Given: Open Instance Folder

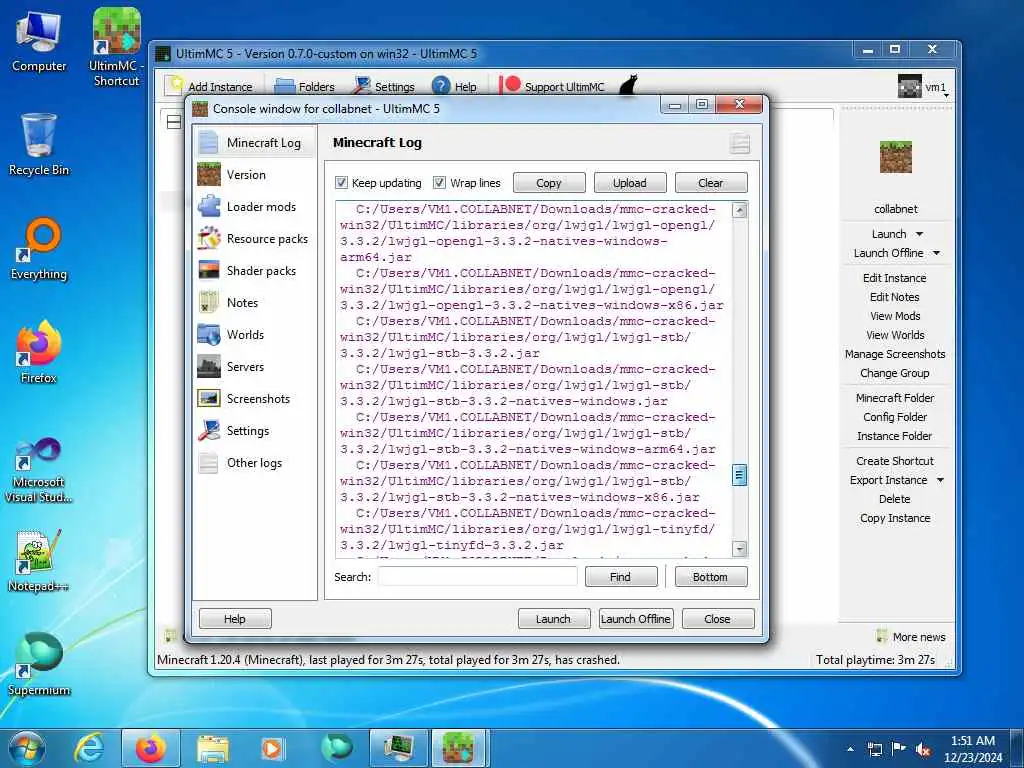Looking at the screenshot, I should (x=895, y=435).
